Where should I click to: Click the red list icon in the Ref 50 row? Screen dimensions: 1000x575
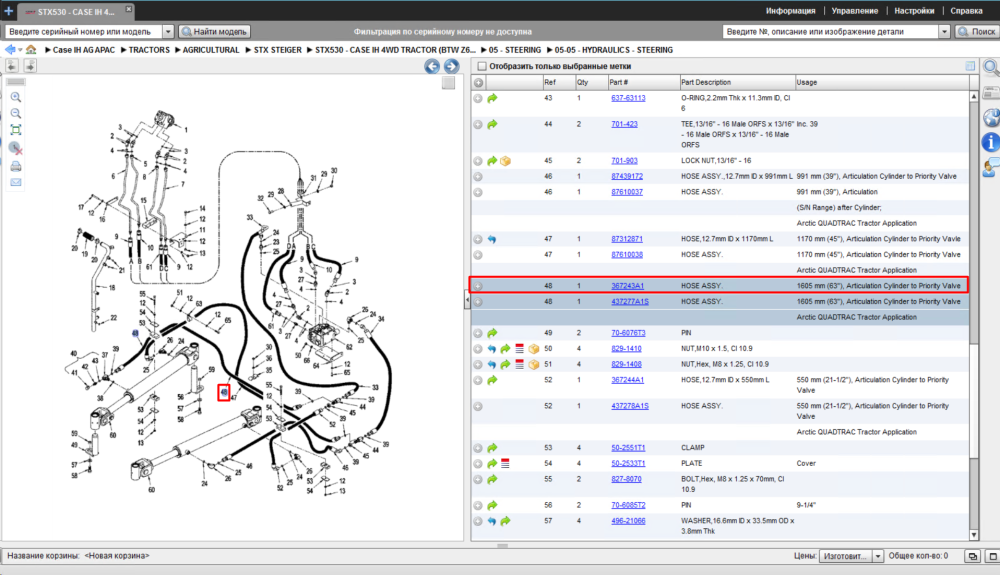click(x=520, y=349)
